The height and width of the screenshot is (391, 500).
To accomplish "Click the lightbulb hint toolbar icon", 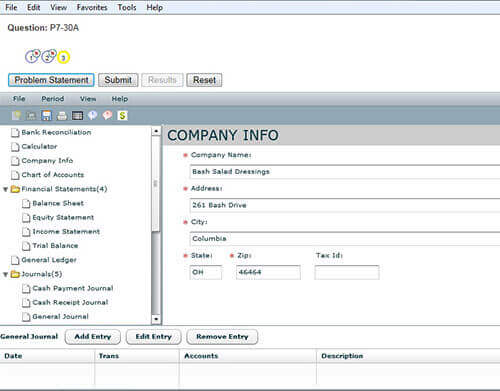I will (x=16, y=116).
